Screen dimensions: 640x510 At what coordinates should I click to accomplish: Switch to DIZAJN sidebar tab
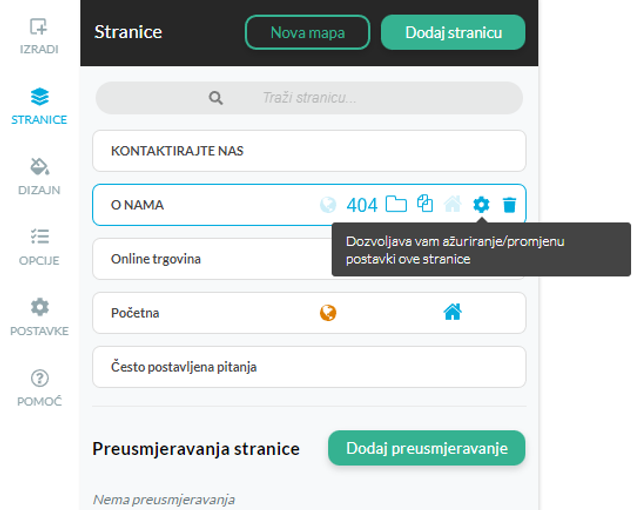pyautogui.click(x=39, y=177)
